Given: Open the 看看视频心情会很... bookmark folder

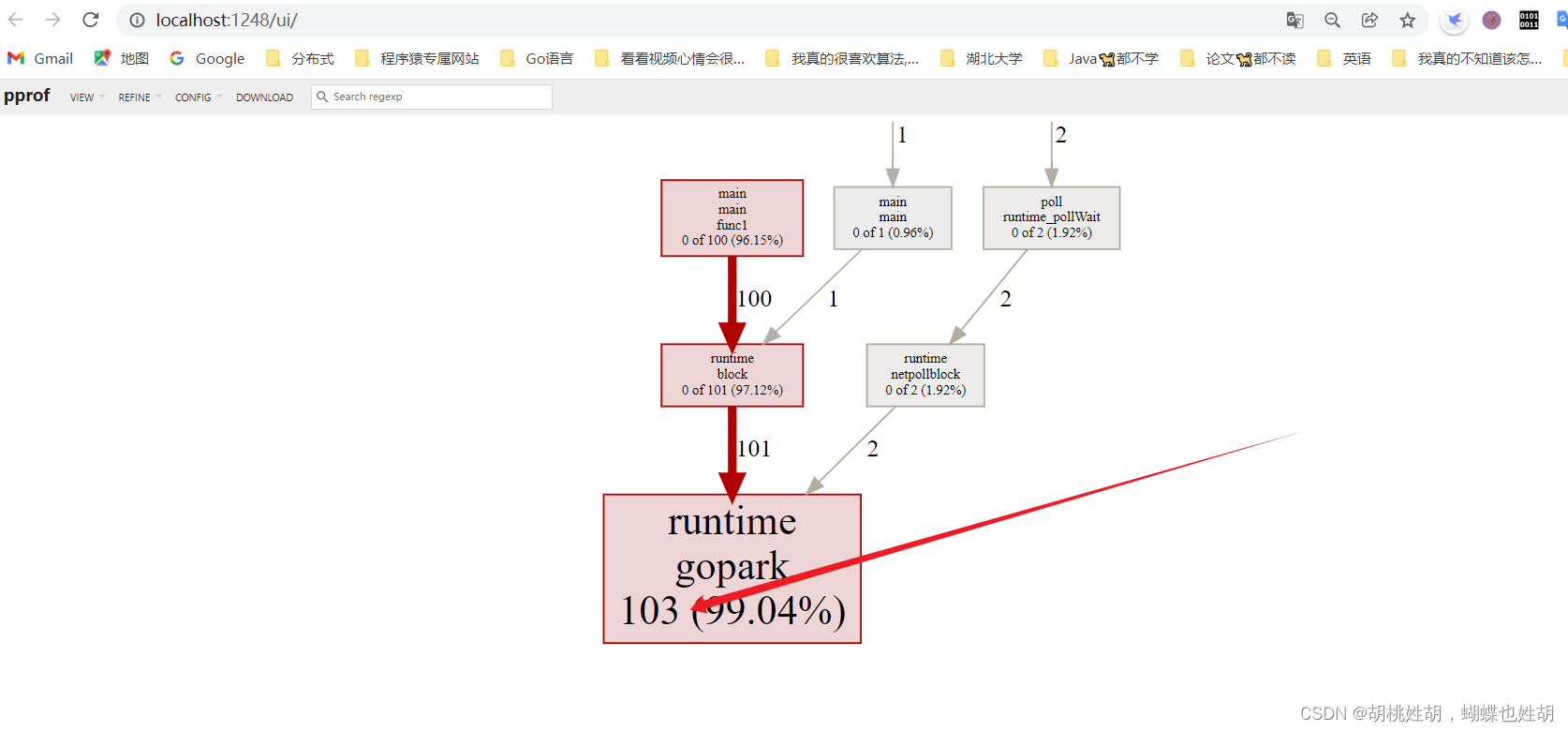Looking at the screenshot, I should tap(670, 58).
